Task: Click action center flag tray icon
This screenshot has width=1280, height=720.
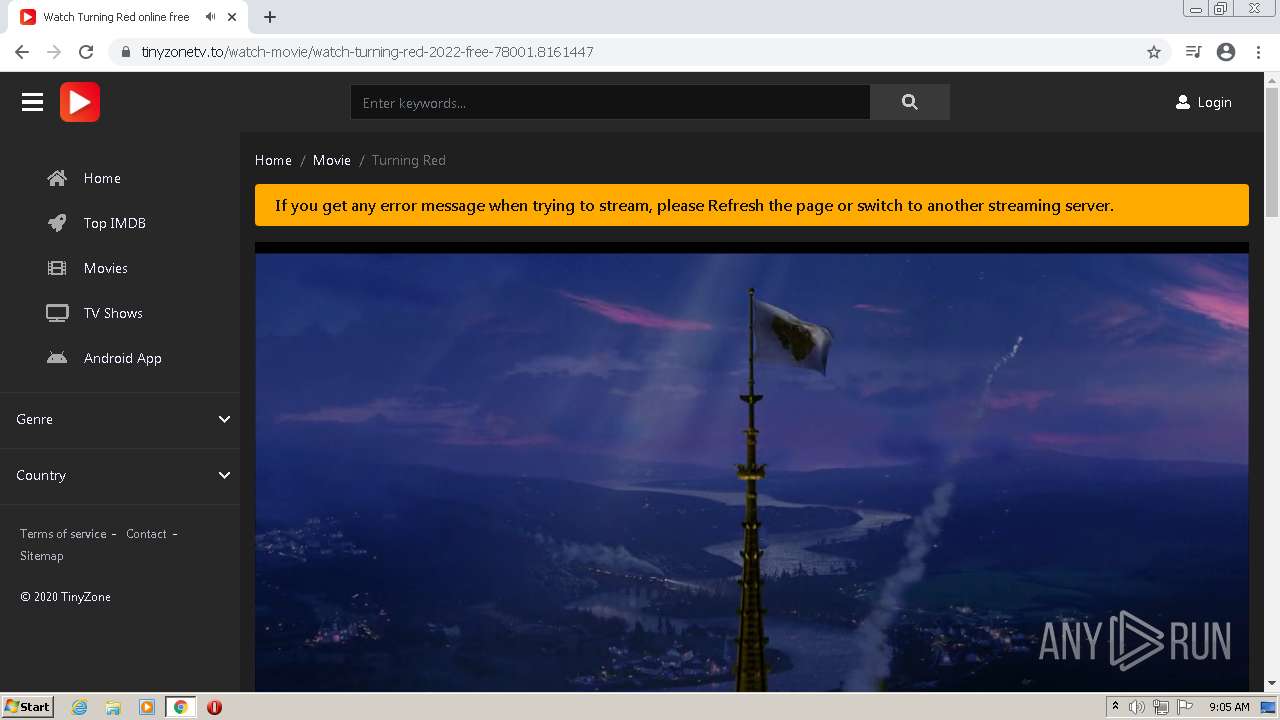Action: [1185, 707]
